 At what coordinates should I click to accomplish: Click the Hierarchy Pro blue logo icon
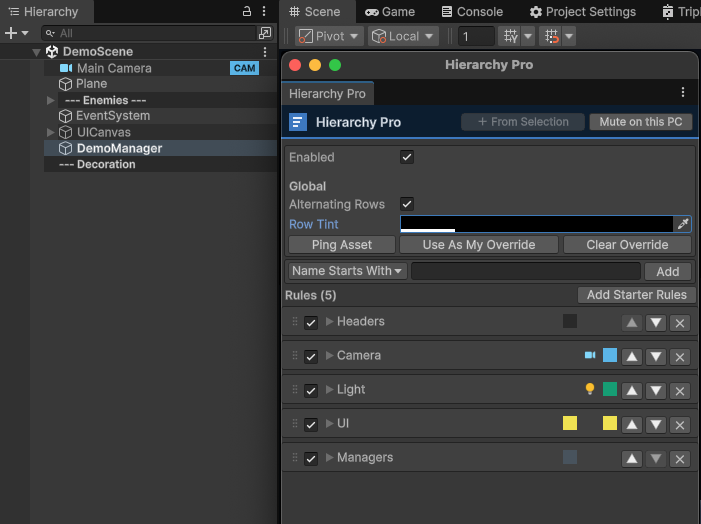click(298, 122)
